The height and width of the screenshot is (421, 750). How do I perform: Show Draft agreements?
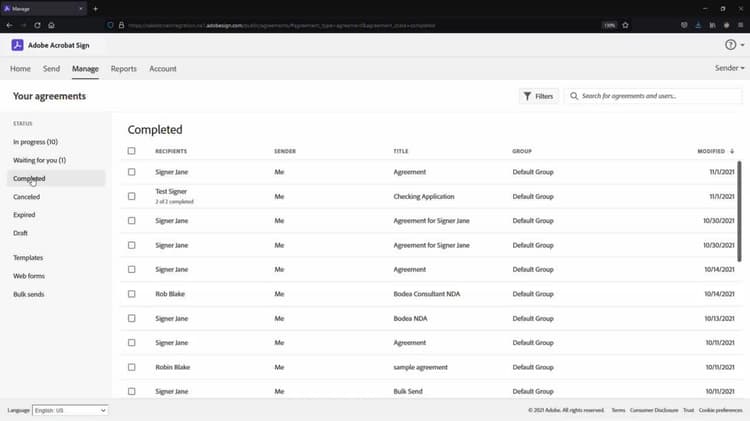coord(20,233)
